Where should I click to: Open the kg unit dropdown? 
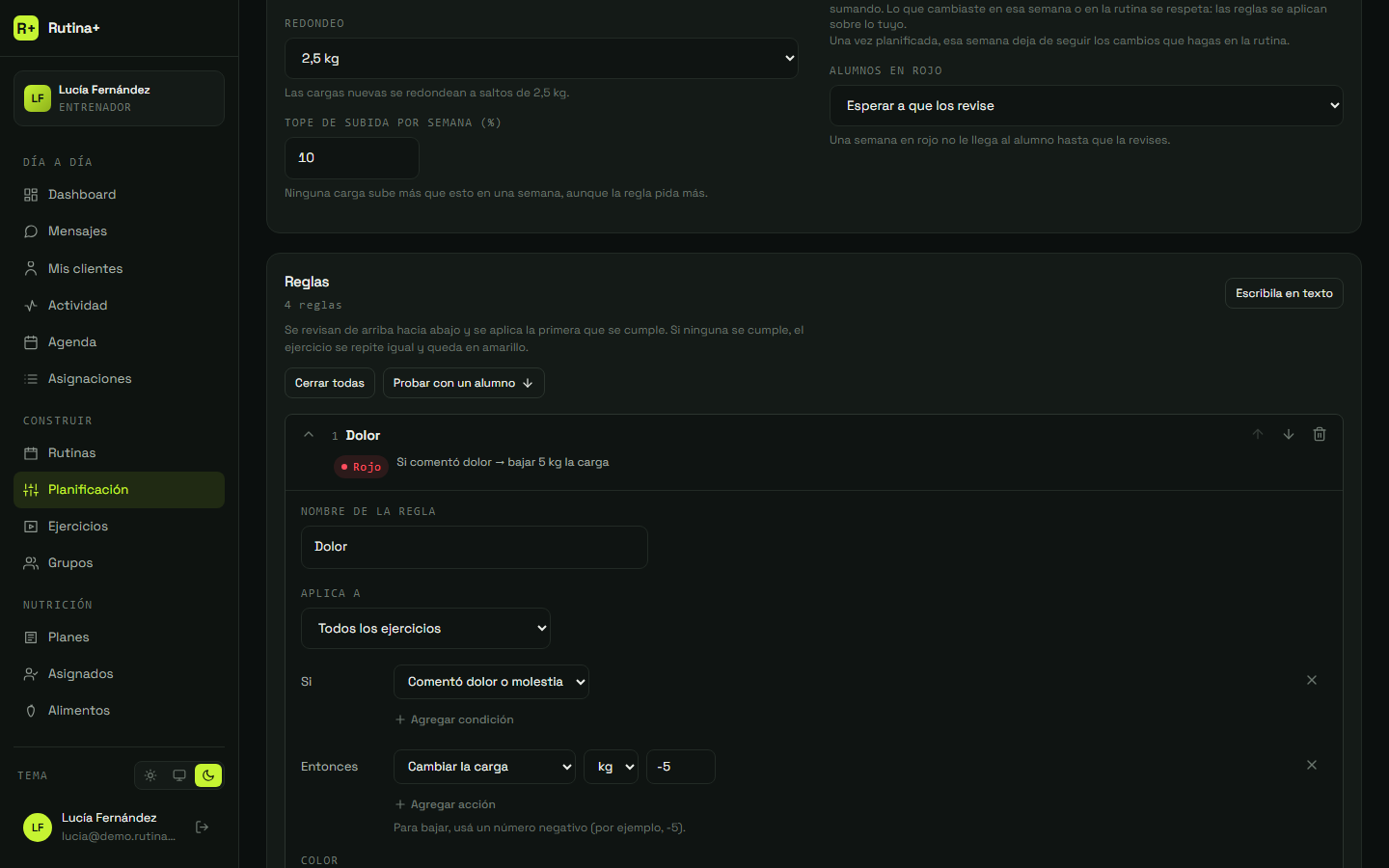point(611,767)
